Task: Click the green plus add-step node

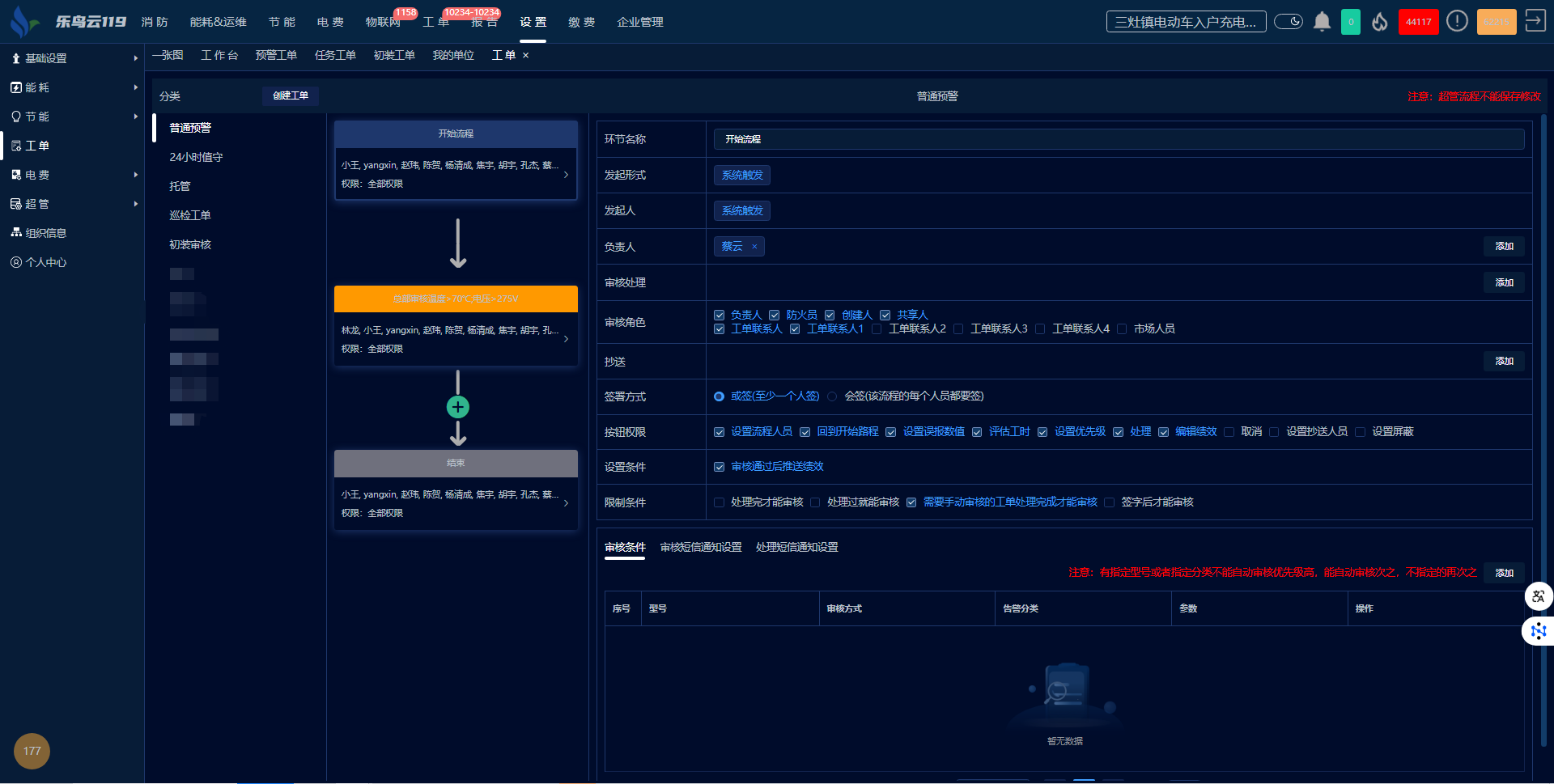Action: (458, 407)
